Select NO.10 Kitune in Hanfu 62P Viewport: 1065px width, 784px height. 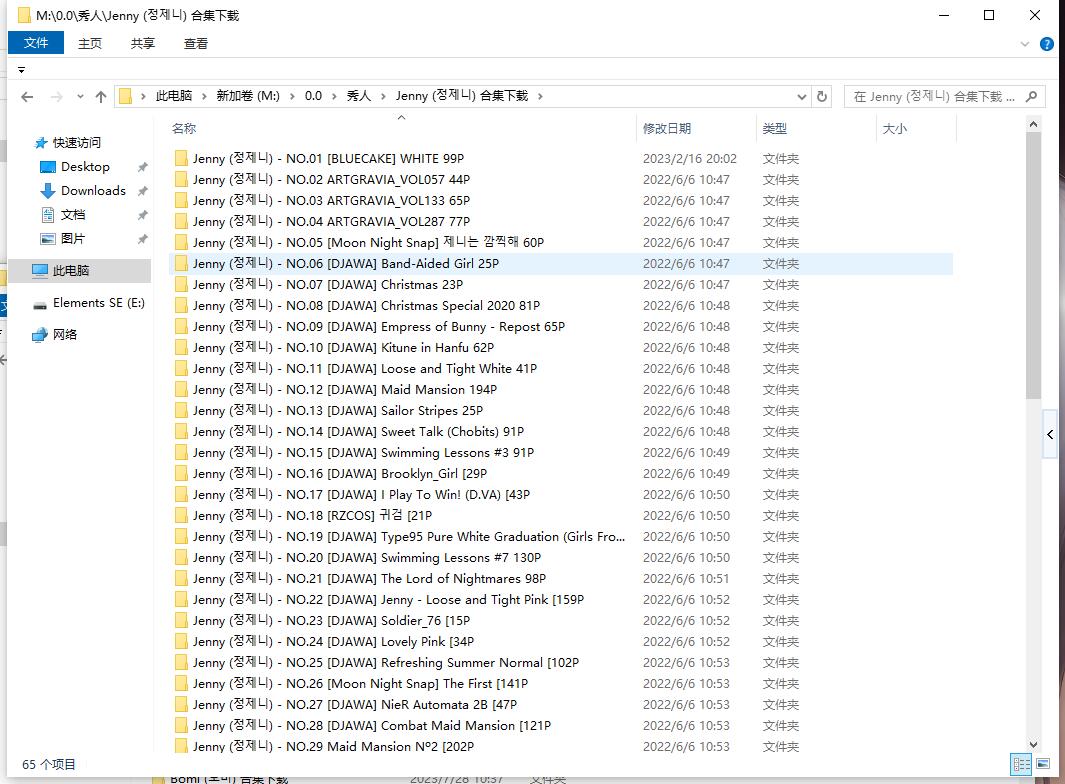coord(560,348)
